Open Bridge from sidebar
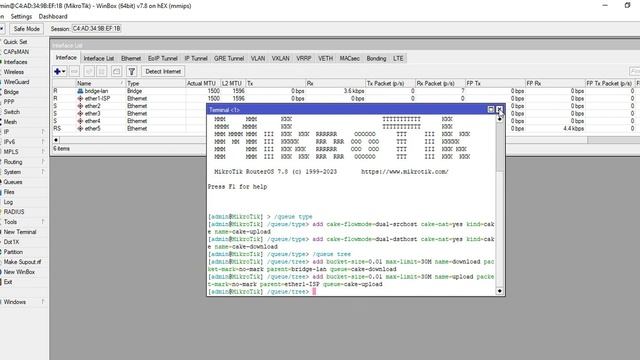 coord(11,92)
